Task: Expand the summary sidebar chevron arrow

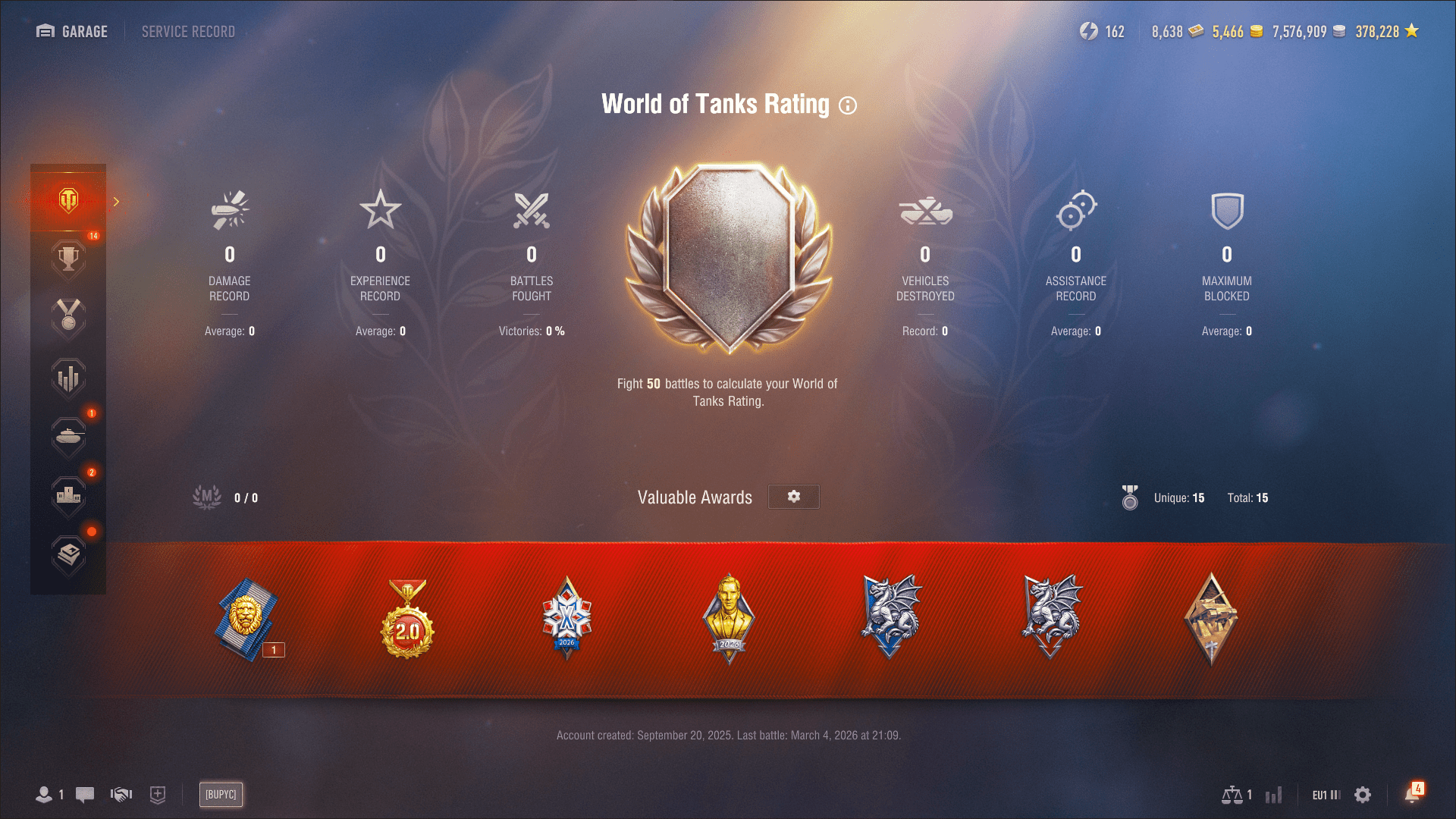Action: [x=116, y=202]
